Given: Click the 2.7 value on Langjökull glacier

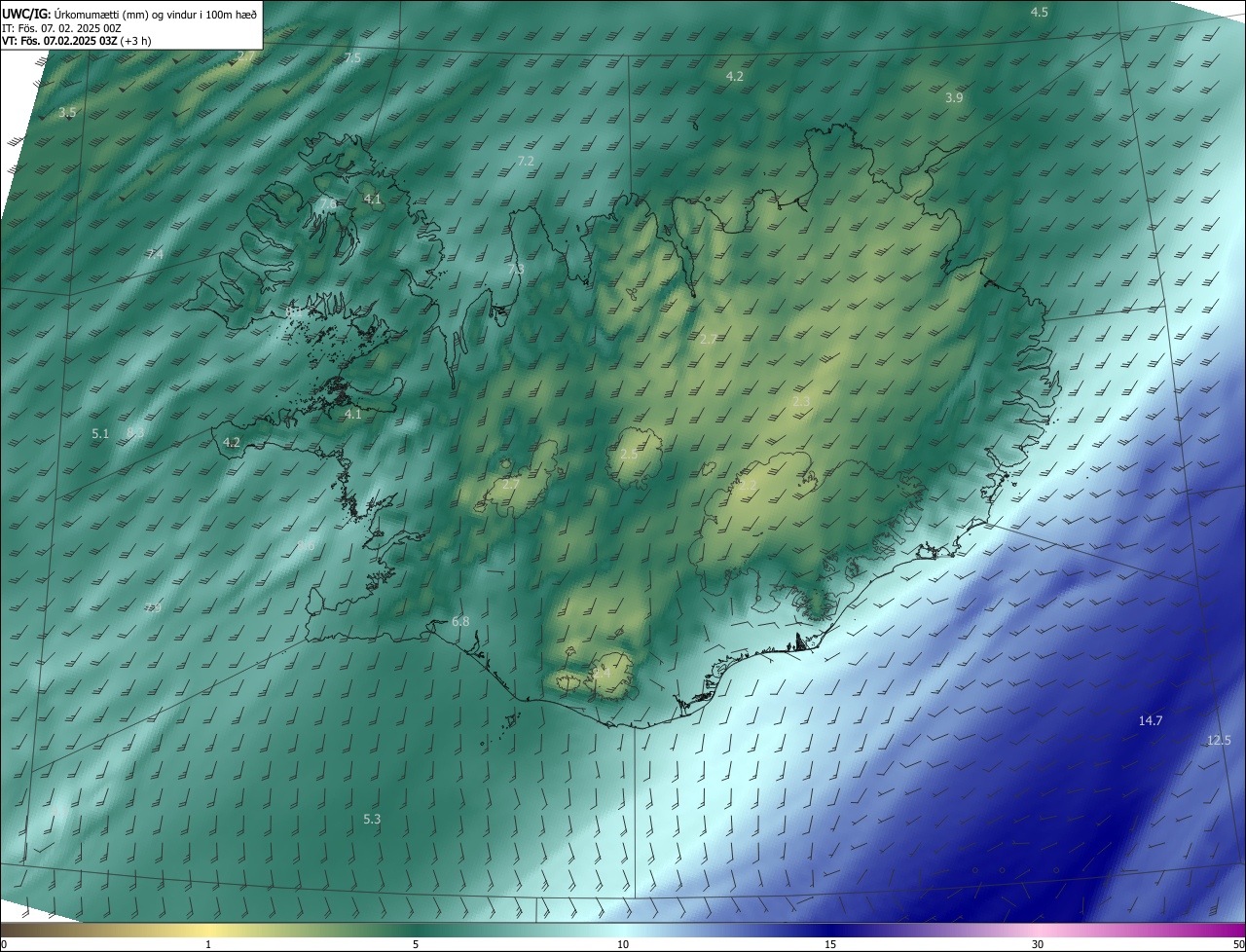Looking at the screenshot, I should pos(510,484).
